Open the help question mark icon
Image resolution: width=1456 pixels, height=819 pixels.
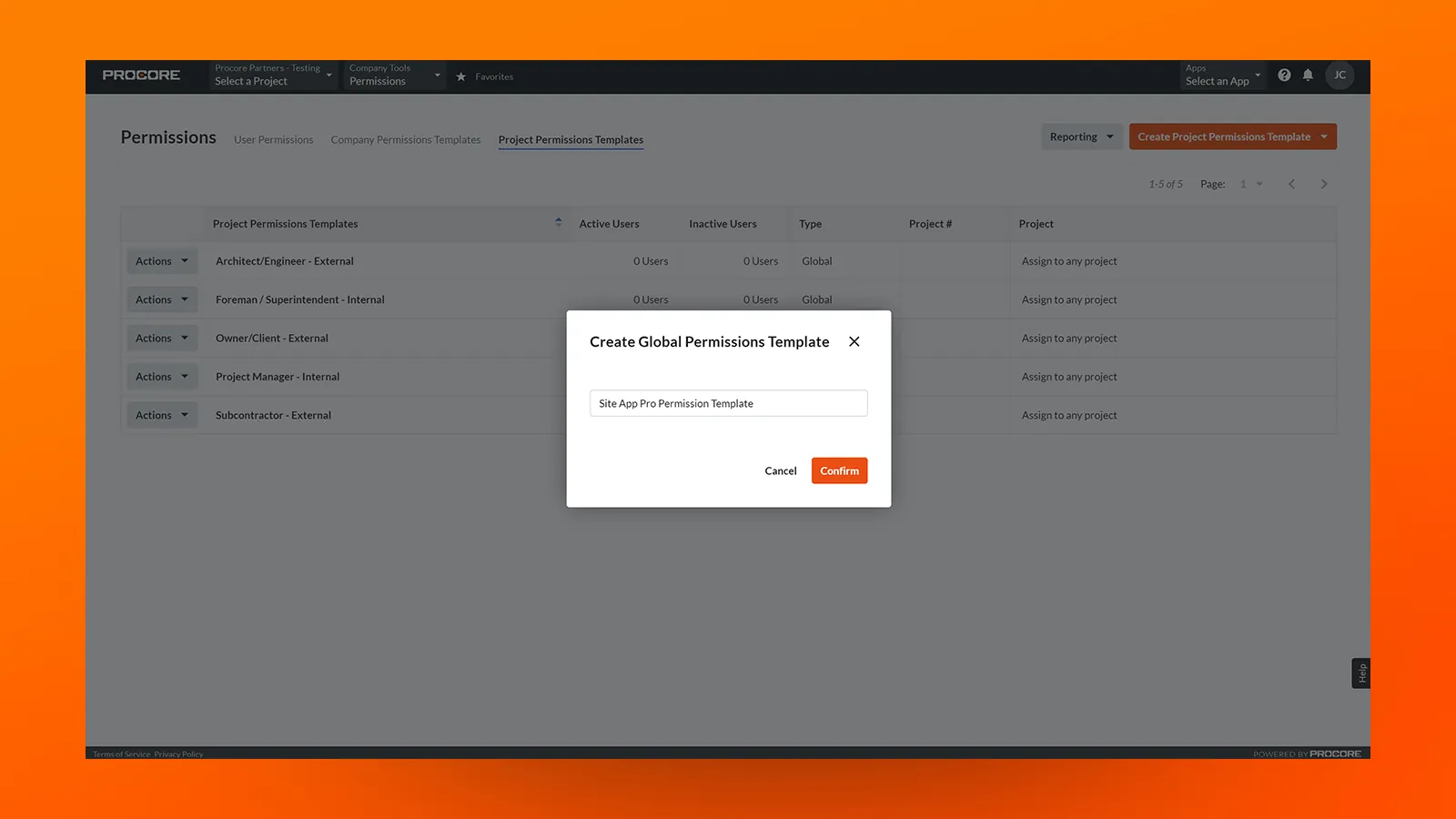[1284, 75]
